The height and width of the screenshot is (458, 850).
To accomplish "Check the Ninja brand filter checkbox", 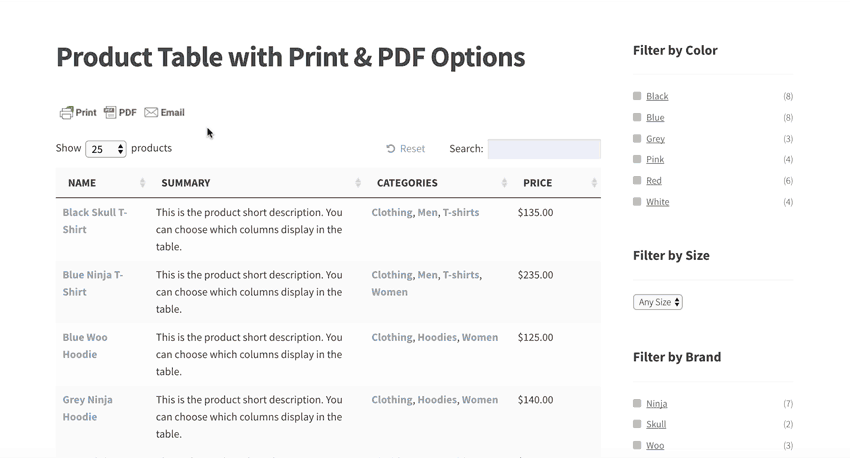I will [x=637, y=403].
